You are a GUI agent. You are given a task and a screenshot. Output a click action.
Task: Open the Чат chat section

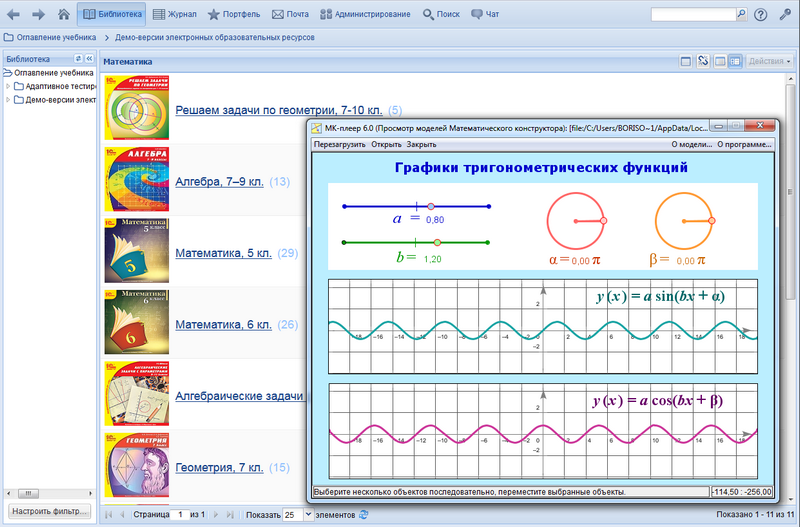(x=484, y=15)
